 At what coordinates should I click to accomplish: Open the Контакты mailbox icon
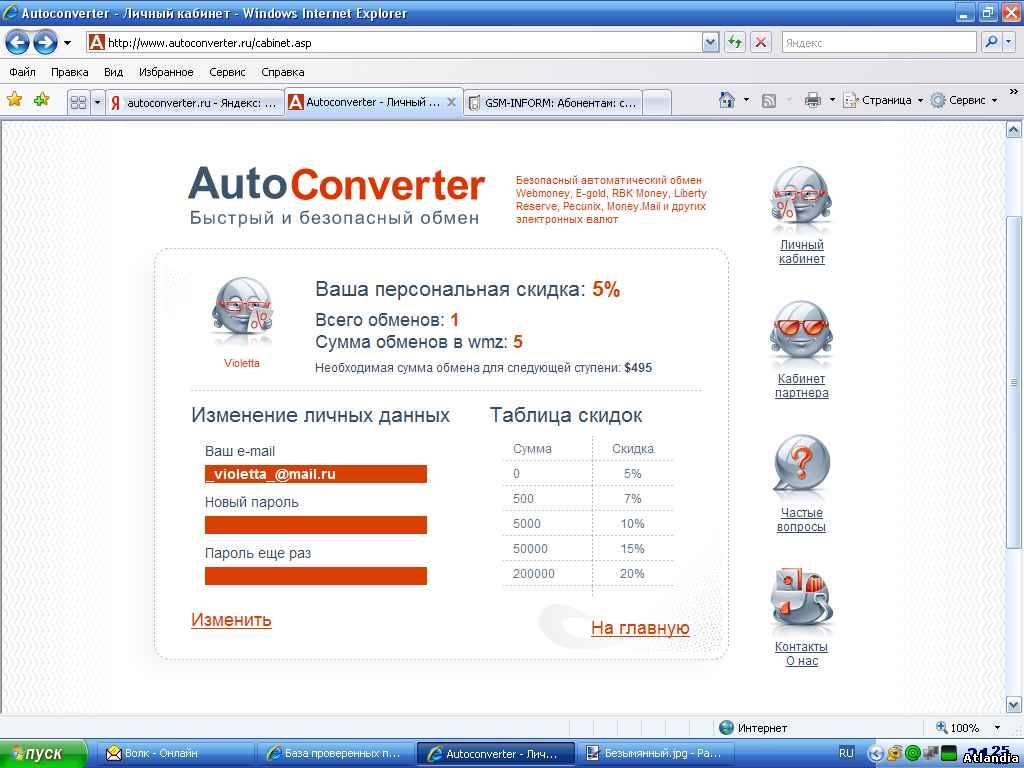click(801, 600)
